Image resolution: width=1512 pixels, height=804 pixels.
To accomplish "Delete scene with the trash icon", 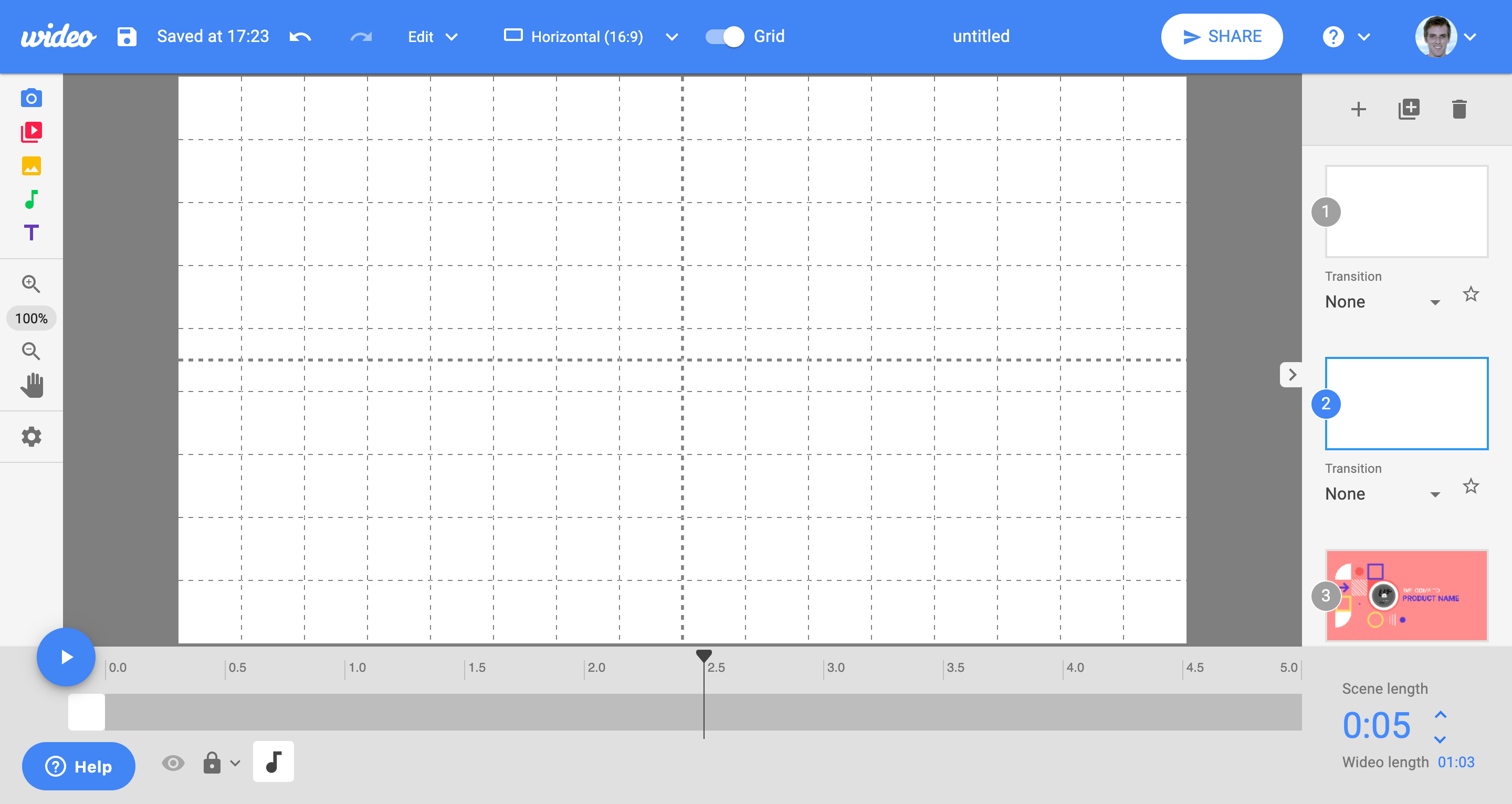I will (x=1459, y=109).
